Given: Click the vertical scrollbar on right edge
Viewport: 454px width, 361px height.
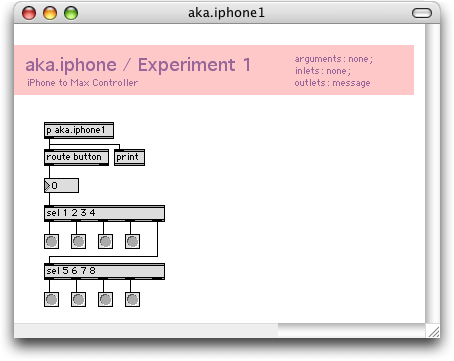Looking at the screenshot, I should point(433,173).
